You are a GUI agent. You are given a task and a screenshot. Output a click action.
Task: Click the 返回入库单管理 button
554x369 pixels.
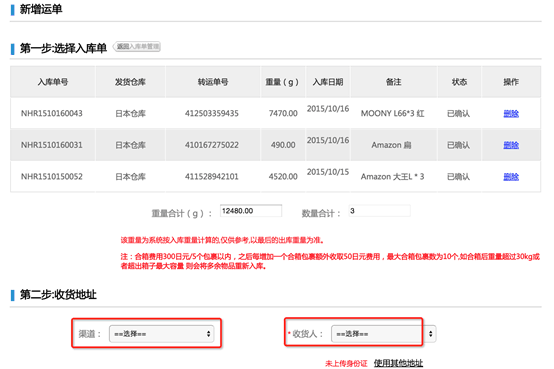[x=137, y=47]
